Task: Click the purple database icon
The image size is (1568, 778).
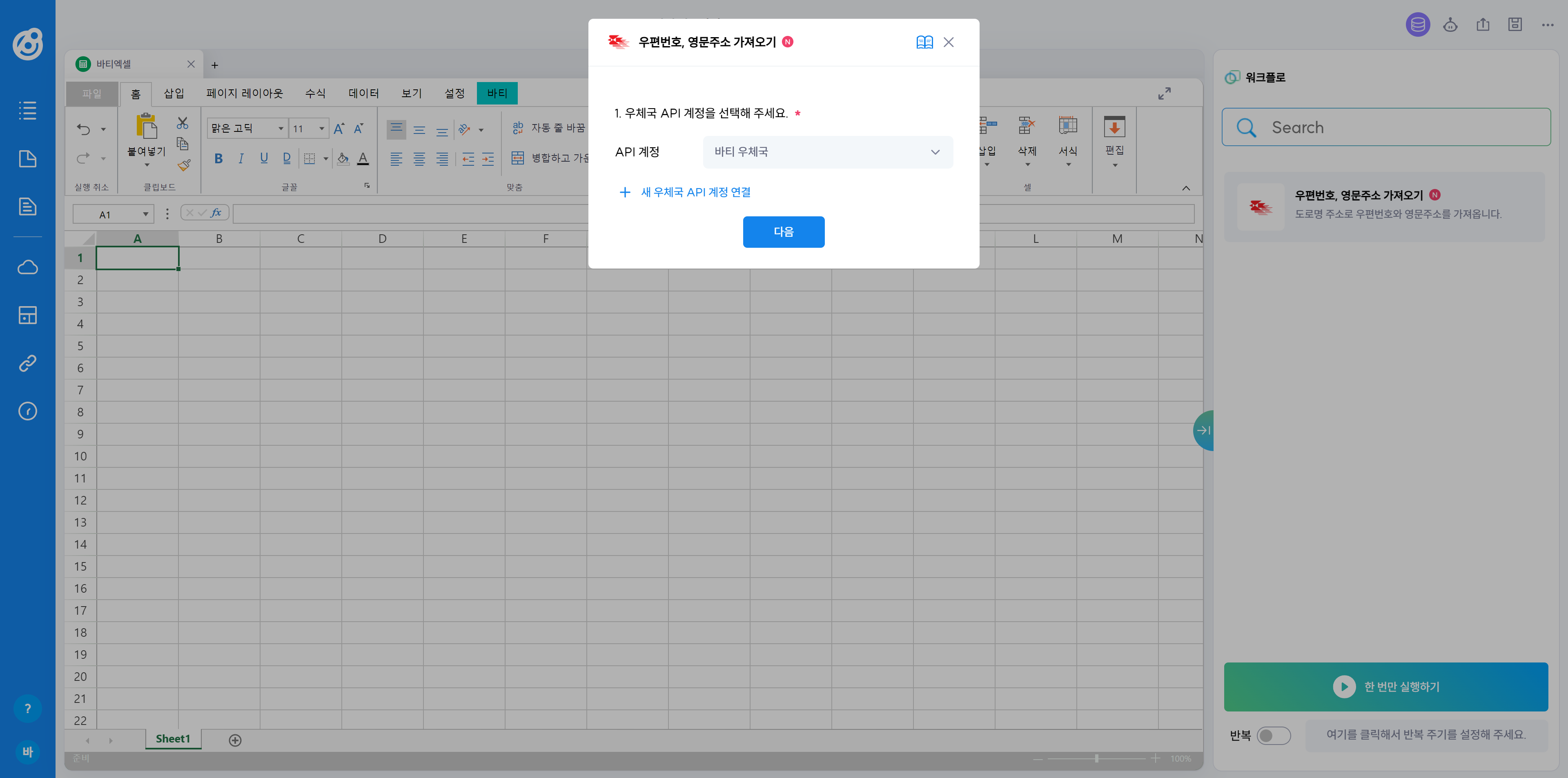Action: 1418,24
